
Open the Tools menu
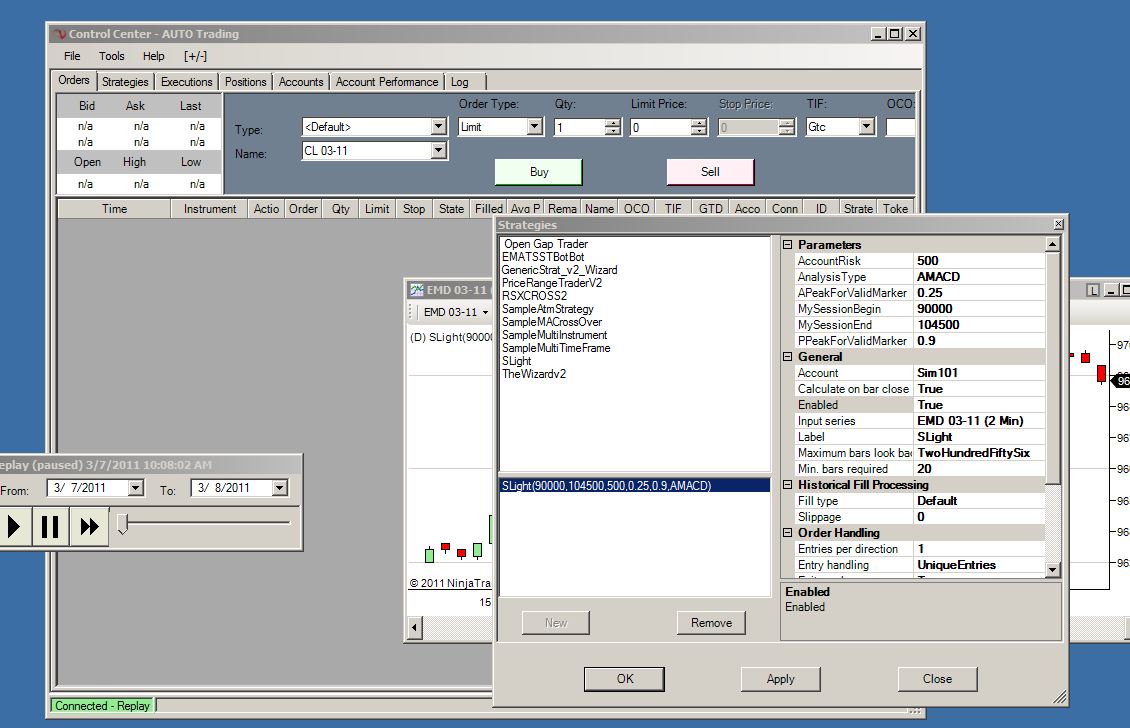coord(112,56)
